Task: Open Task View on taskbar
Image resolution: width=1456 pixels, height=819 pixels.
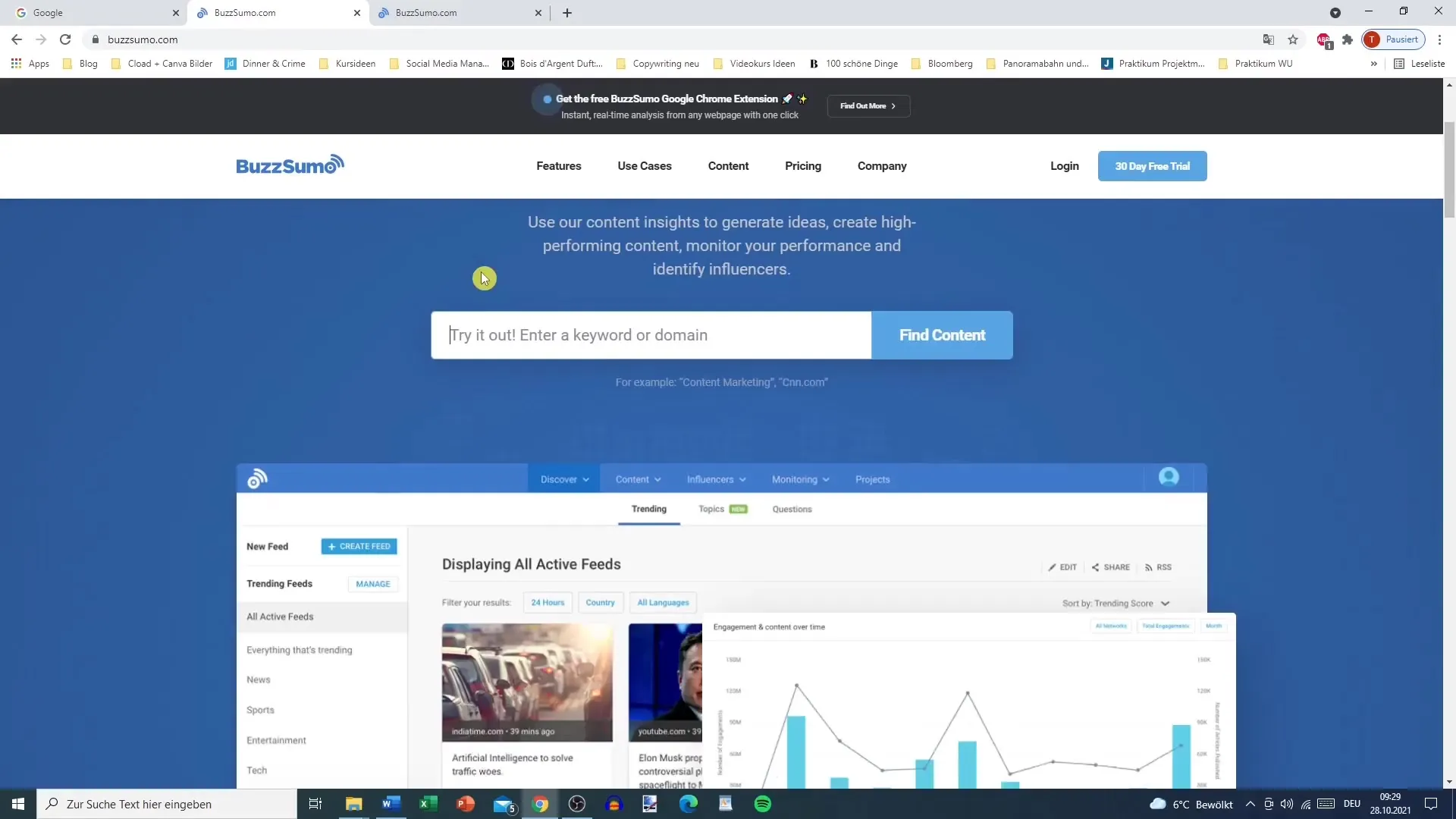Action: point(315,804)
